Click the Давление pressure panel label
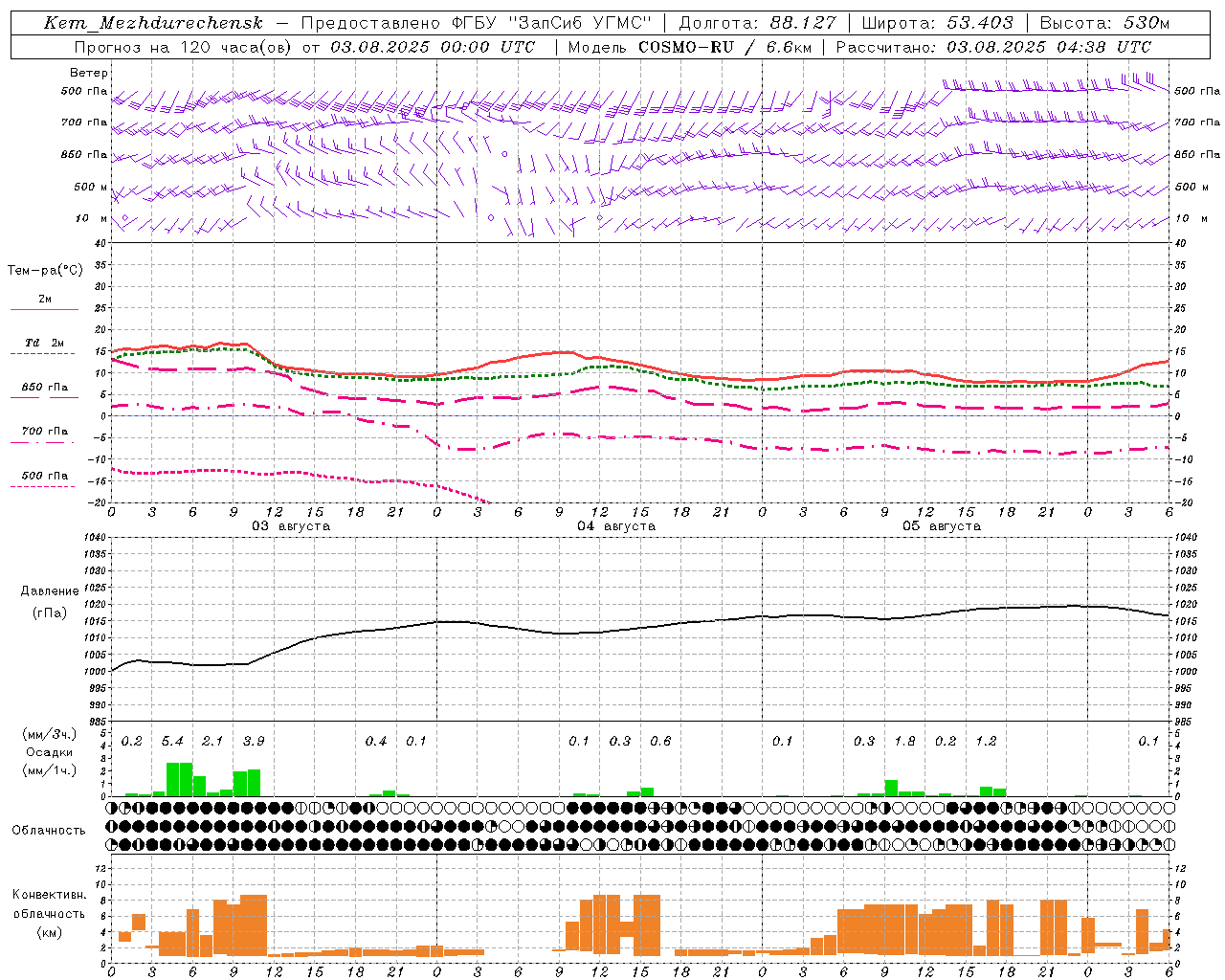The height and width of the screenshot is (980, 1225). [49, 591]
